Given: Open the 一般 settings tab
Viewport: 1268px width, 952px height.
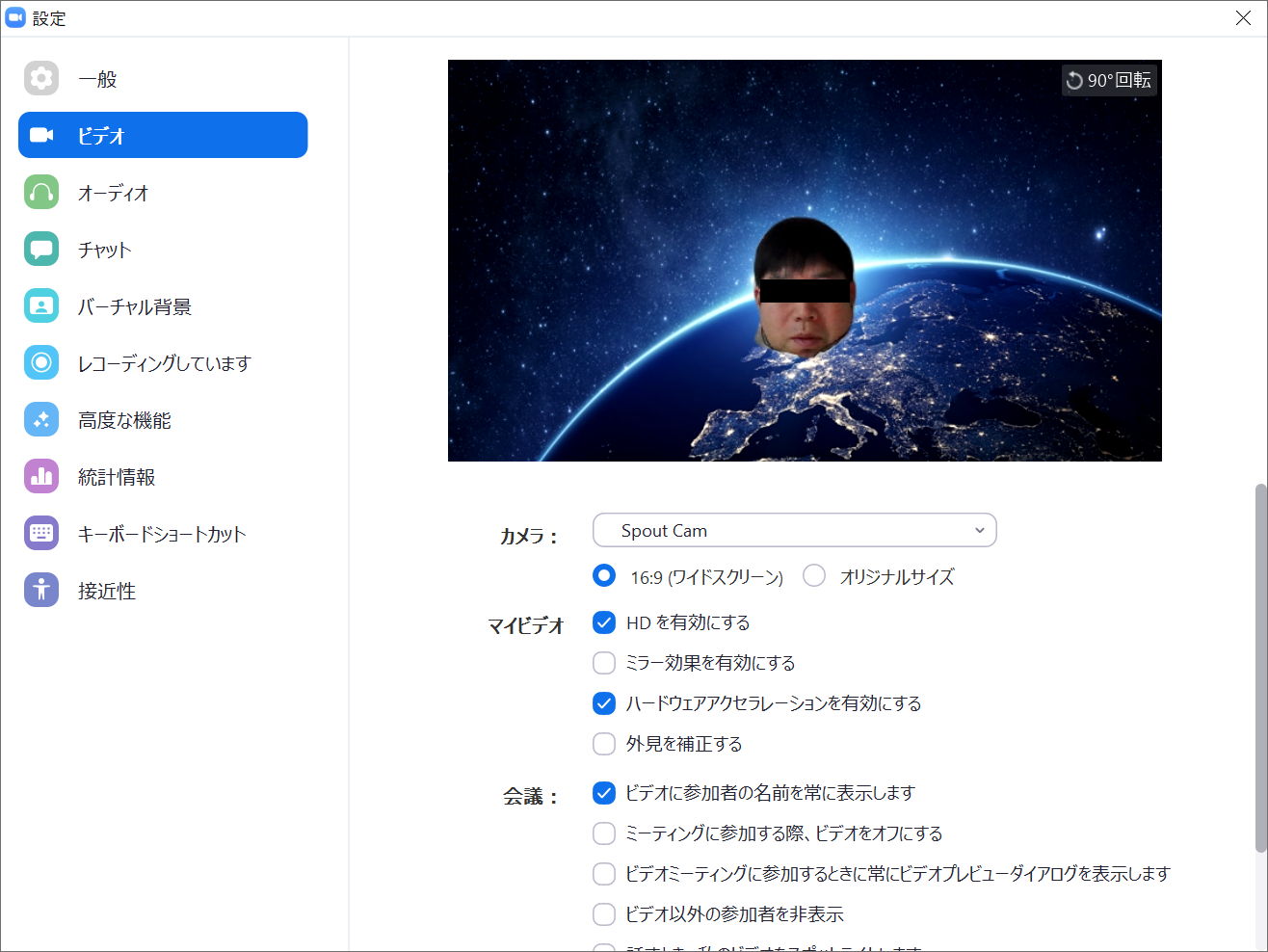Looking at the screenshot, I should click(163, 78).
